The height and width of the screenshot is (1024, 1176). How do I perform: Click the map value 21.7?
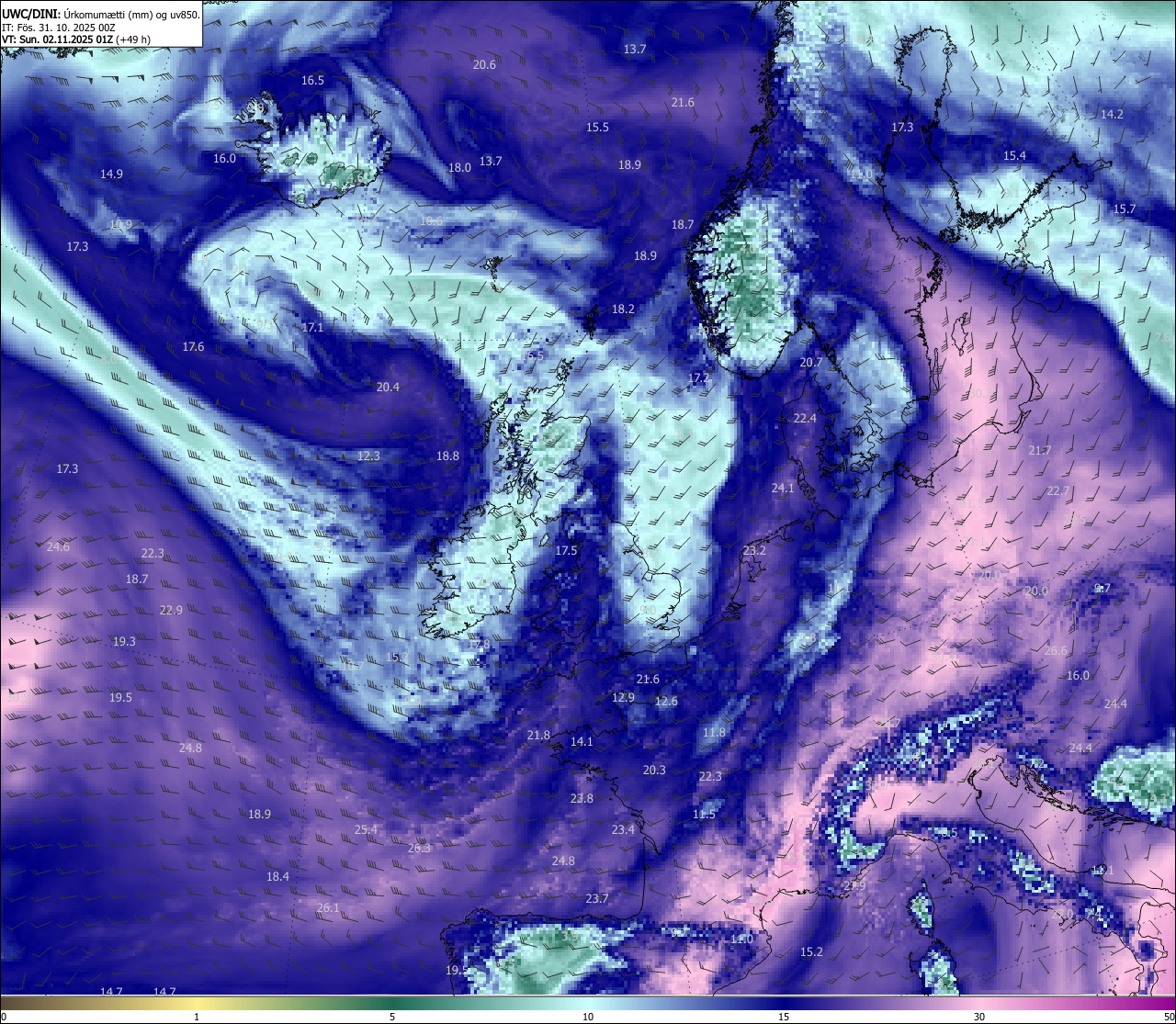point(1039,450)
